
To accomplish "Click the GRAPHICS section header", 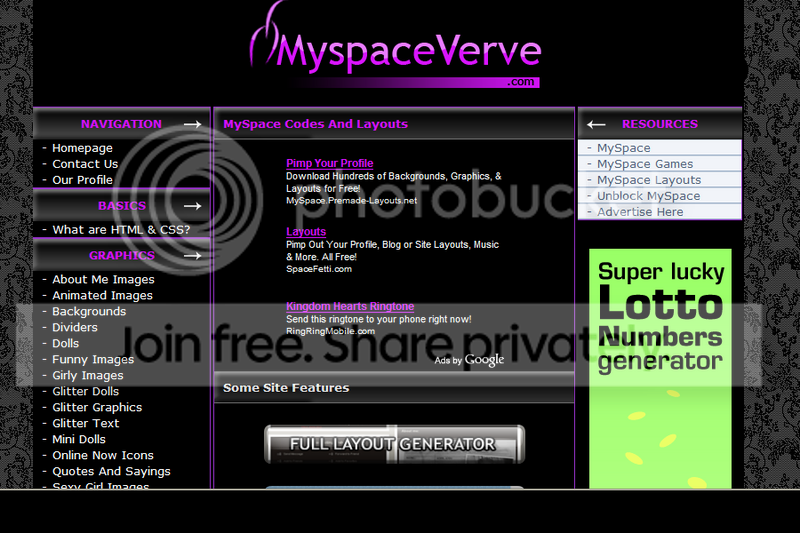I will 122,256.
